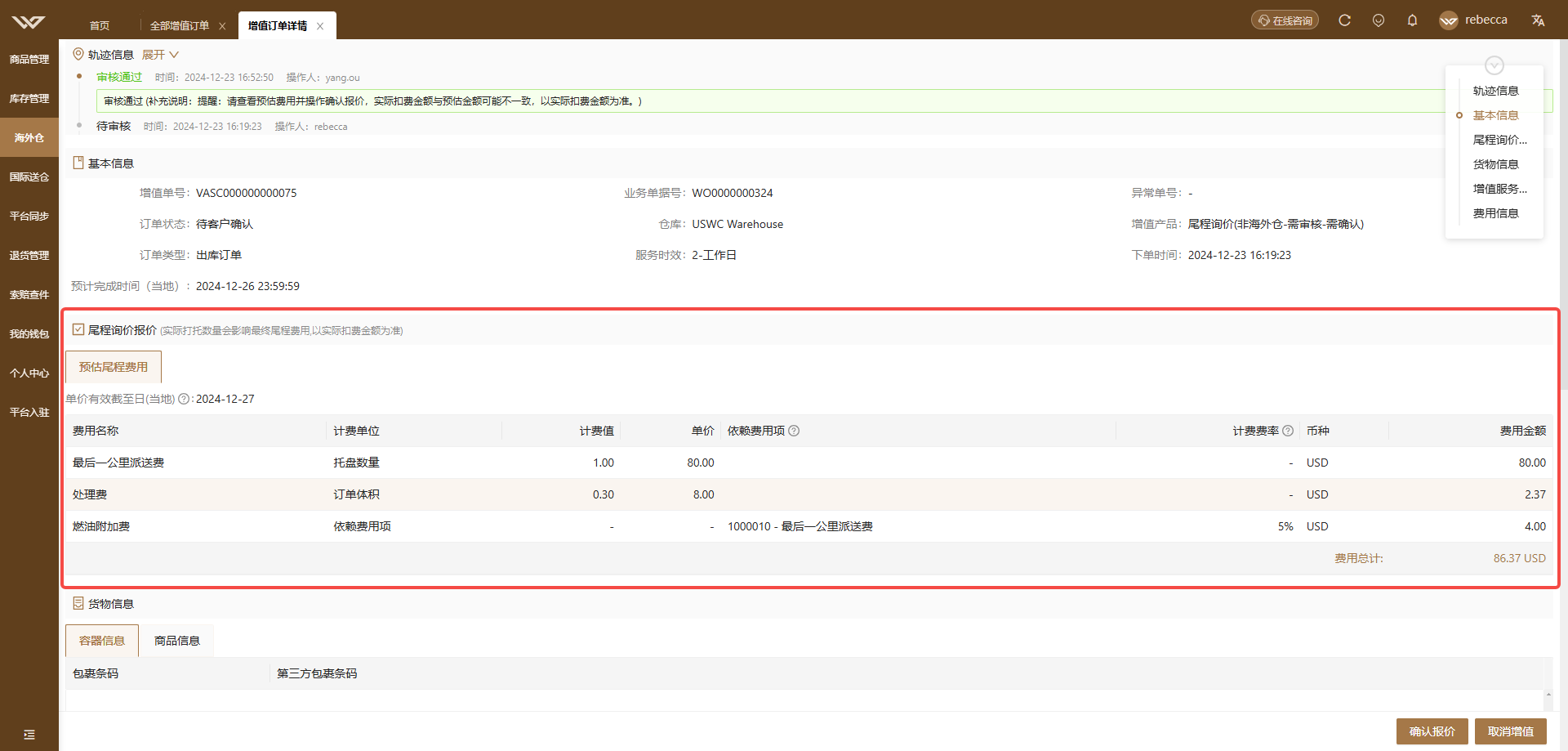
Task: Select the 容器信息 tab
Action: [102, 641]
